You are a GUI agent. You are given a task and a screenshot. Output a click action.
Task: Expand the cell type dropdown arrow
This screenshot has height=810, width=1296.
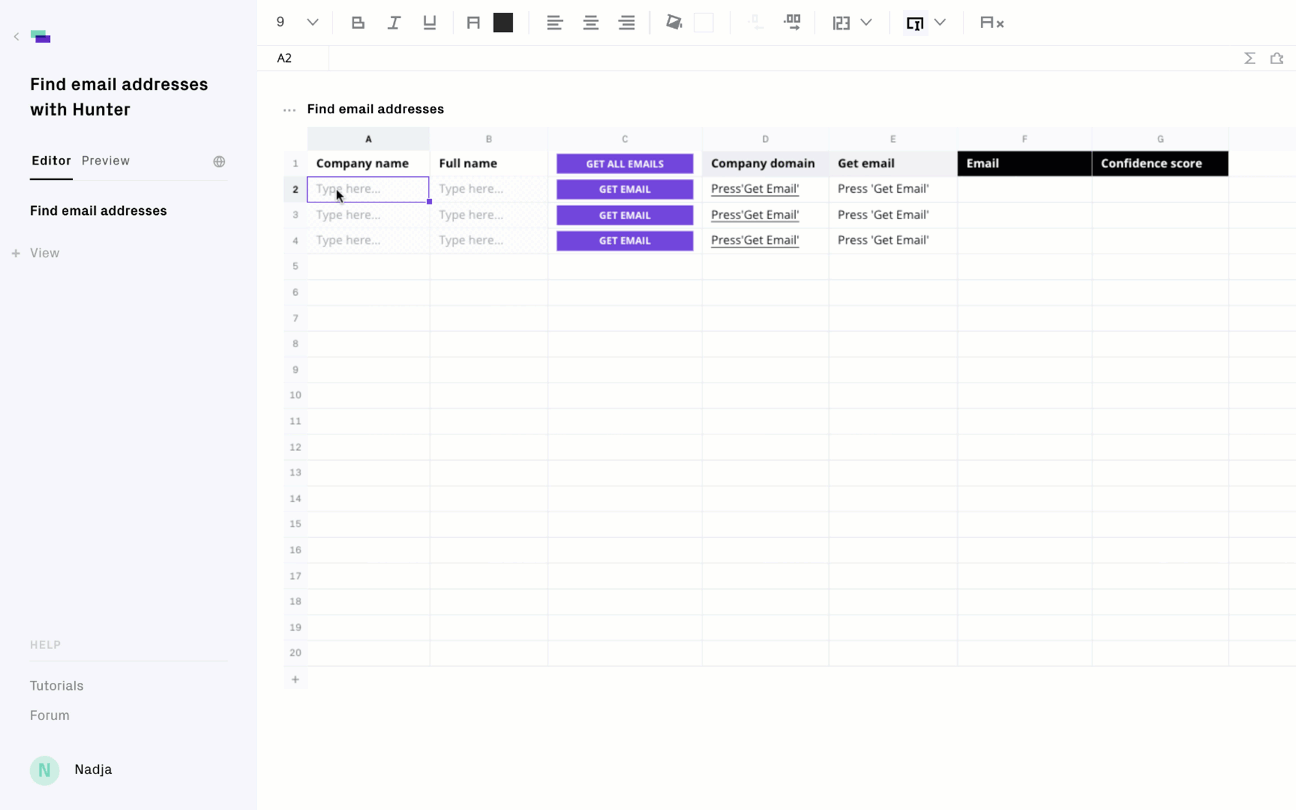[940, 22]
